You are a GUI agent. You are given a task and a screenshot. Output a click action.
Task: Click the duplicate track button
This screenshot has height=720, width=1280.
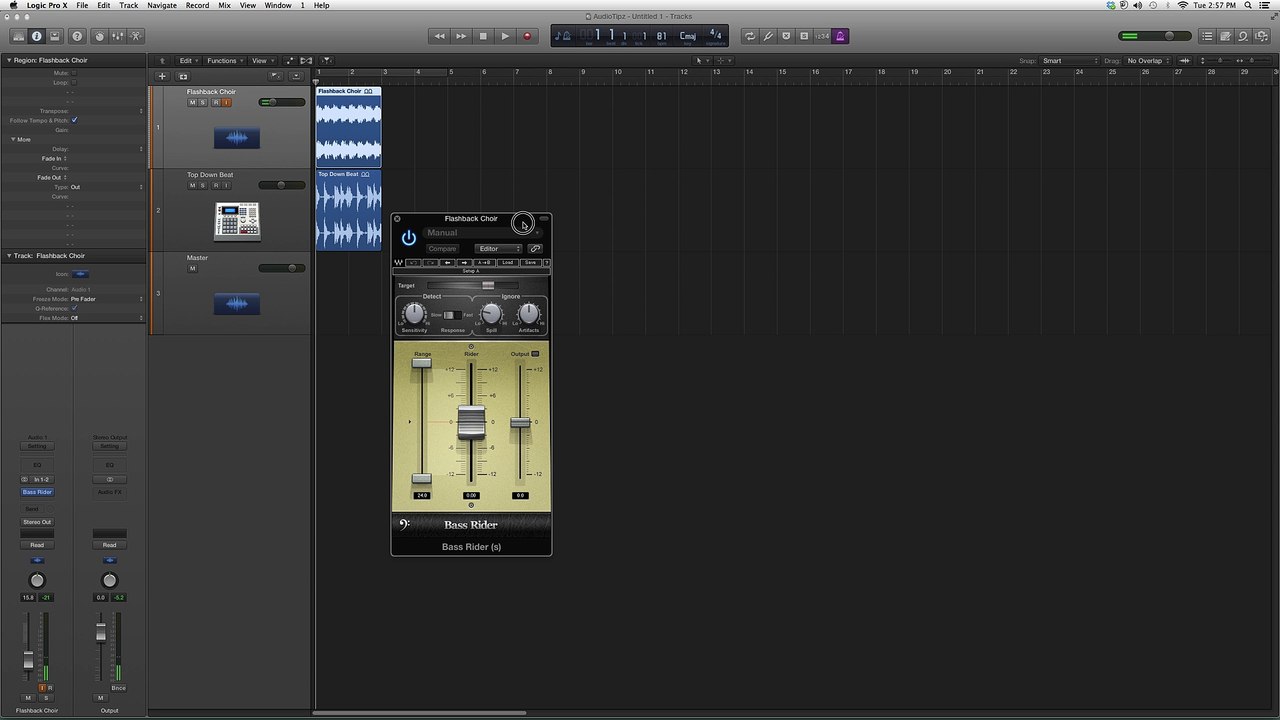183,76
